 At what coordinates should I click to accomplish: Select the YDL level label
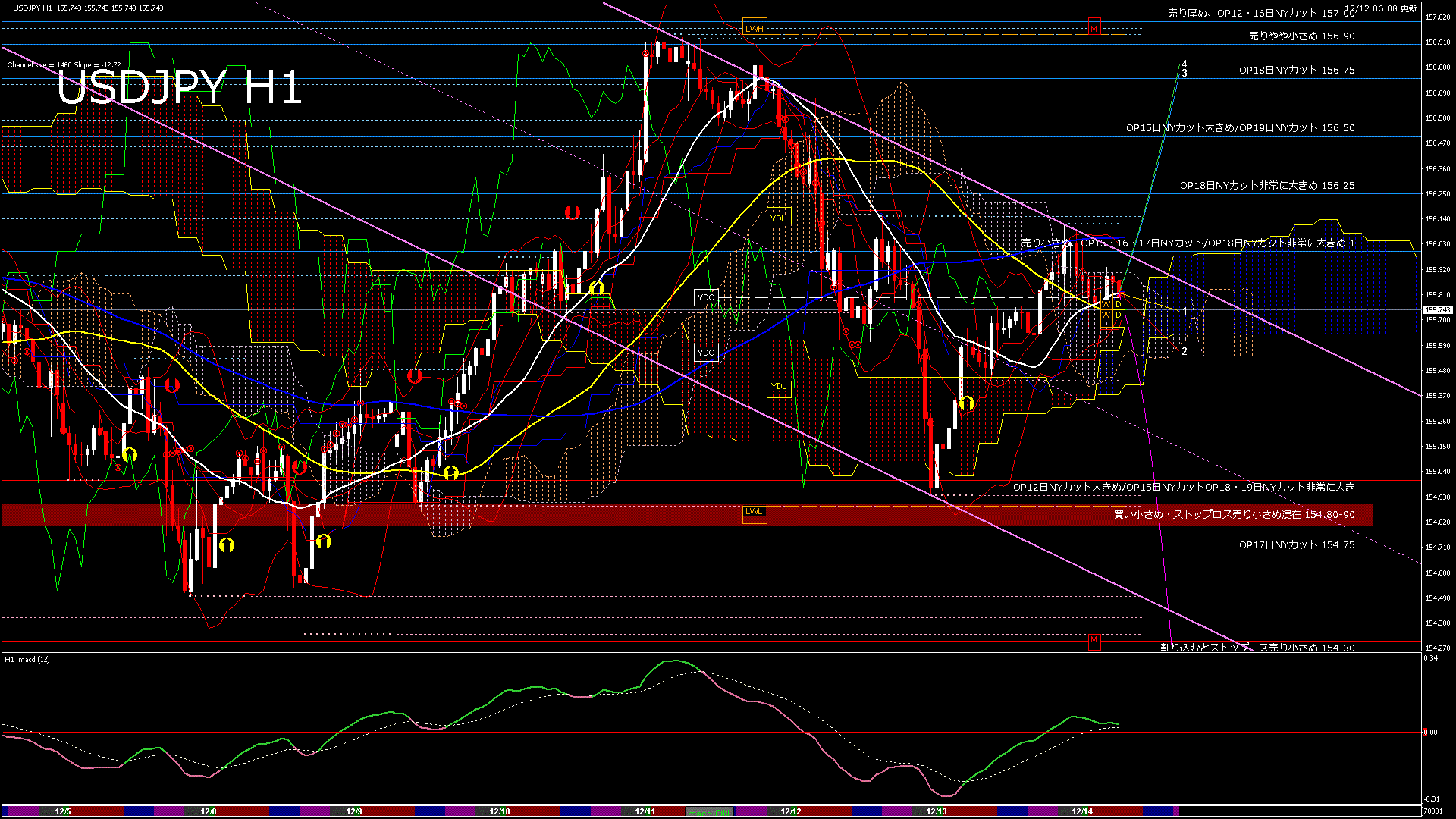[779, 387]
